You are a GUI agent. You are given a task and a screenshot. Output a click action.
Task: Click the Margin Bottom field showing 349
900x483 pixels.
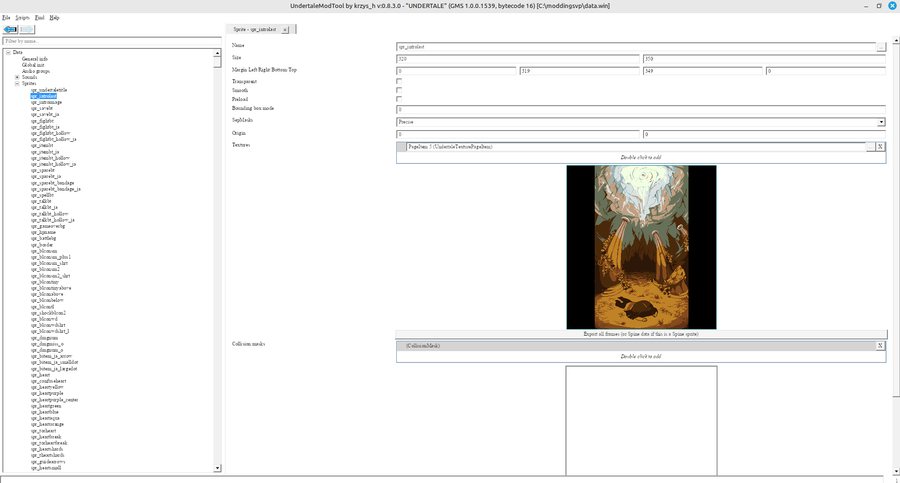point(703,71)
